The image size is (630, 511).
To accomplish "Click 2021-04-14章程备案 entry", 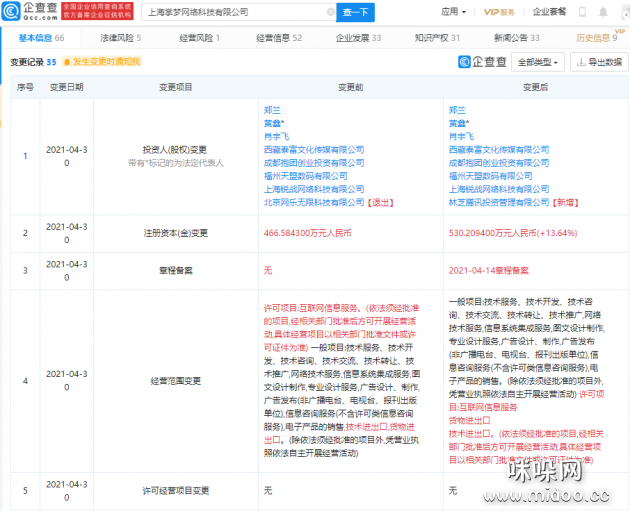I will 489,271.
